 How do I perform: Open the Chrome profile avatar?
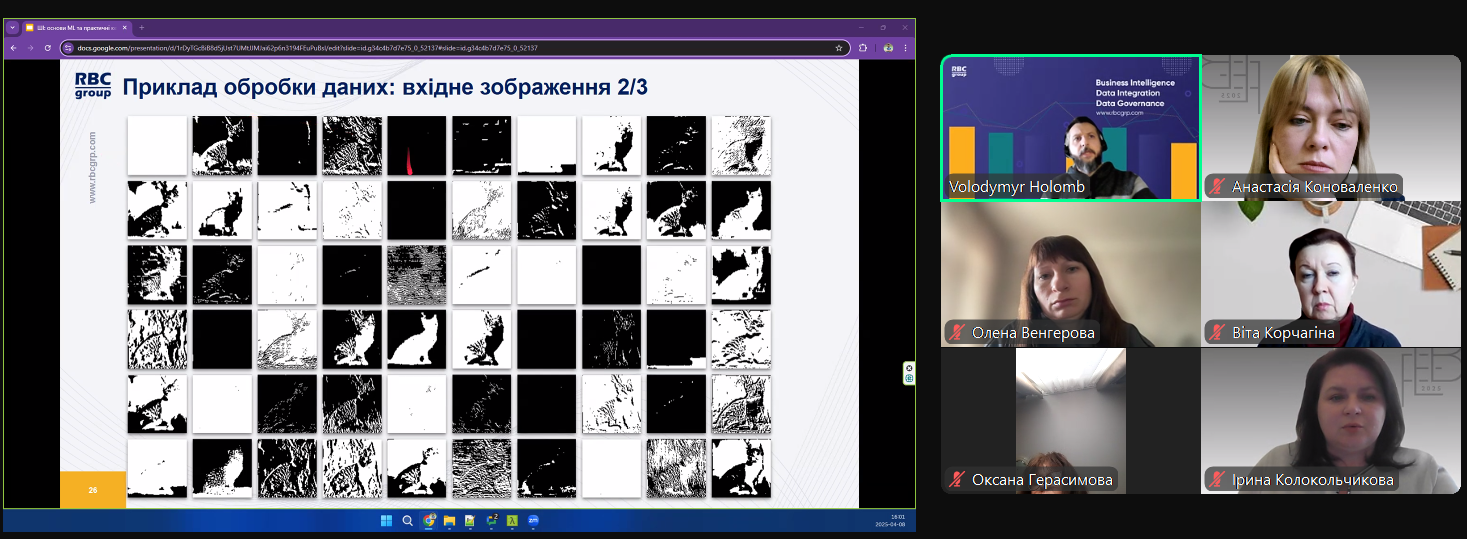[x=887, y=47]
